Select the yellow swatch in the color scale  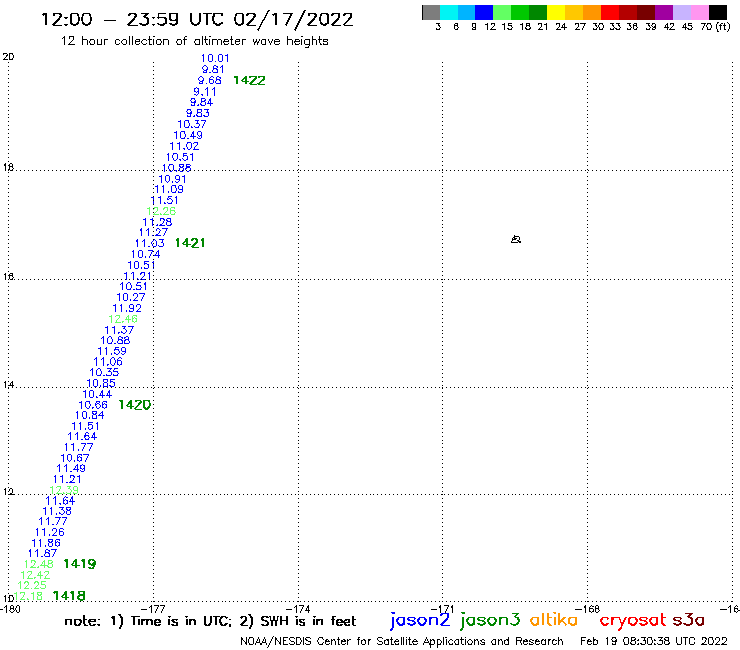[556, 12]
